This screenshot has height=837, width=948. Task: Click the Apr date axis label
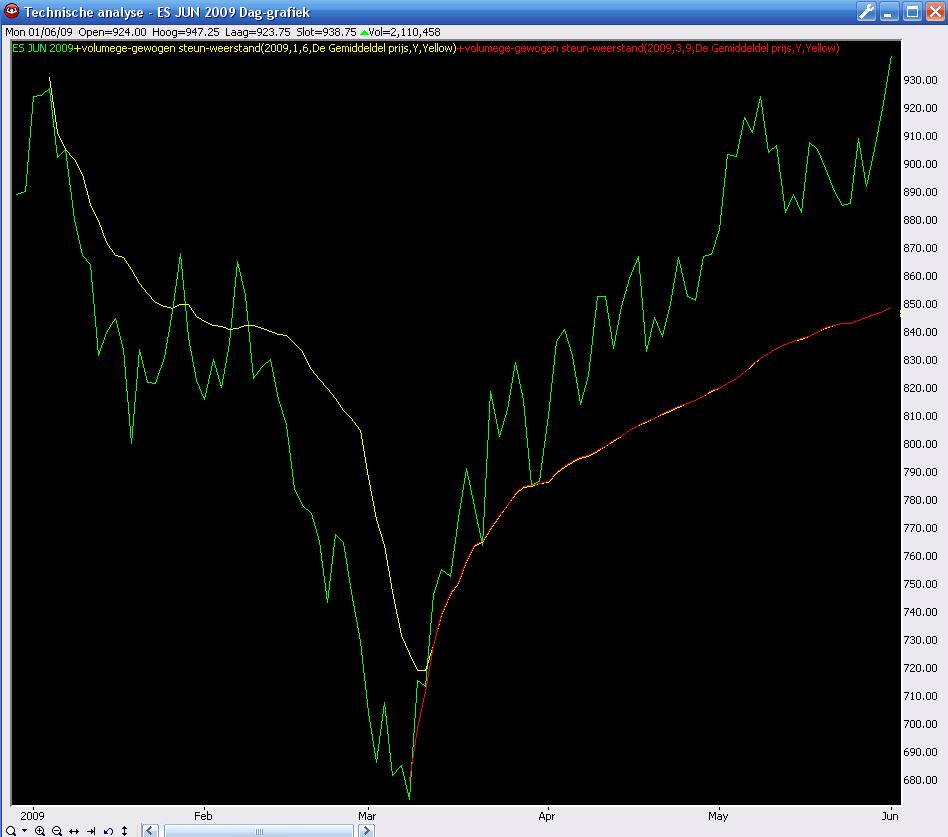tap(546, 815)
